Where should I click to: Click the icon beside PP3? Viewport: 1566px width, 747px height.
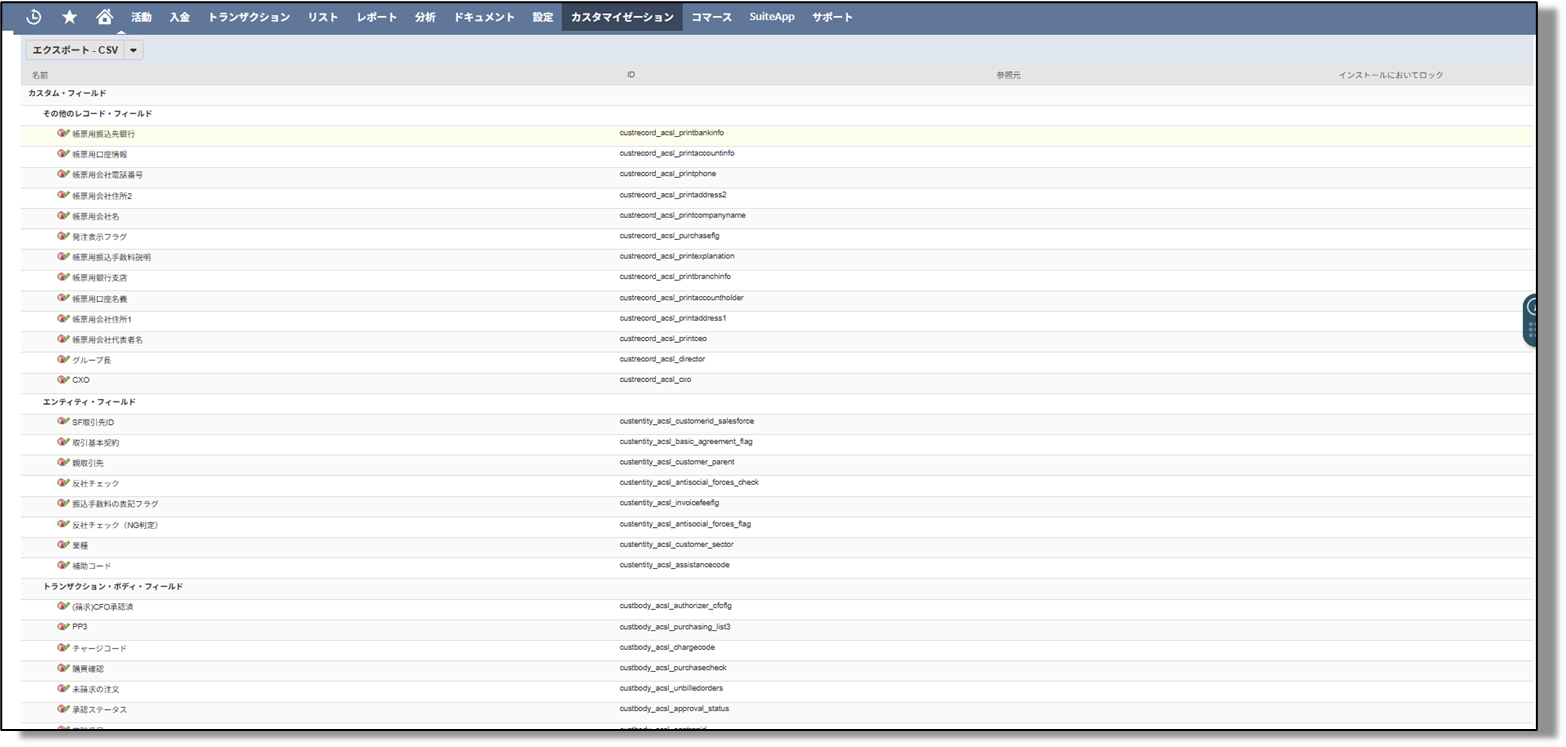63,627
